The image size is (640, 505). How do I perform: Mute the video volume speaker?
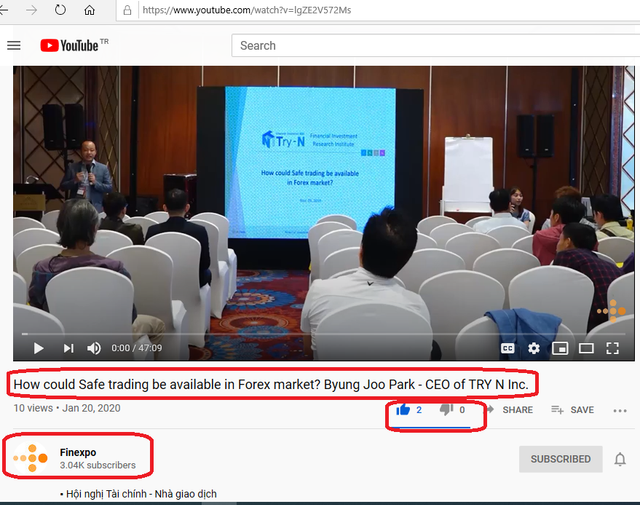(x=94, y=348)
